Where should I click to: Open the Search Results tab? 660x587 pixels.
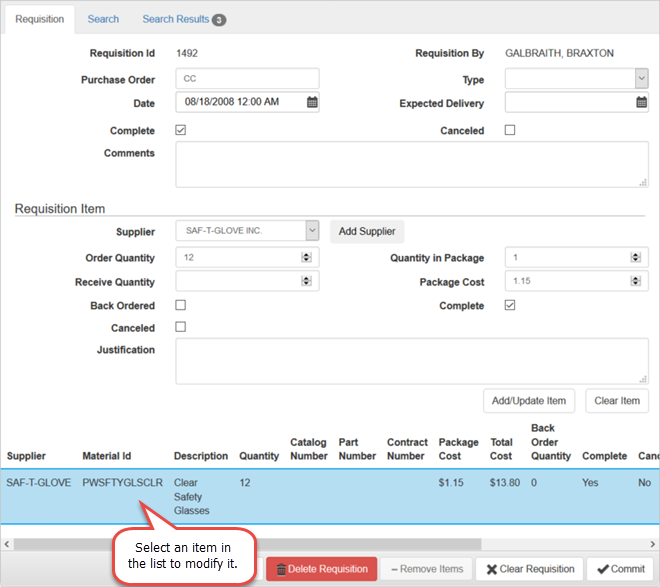(x=176, y=19)
